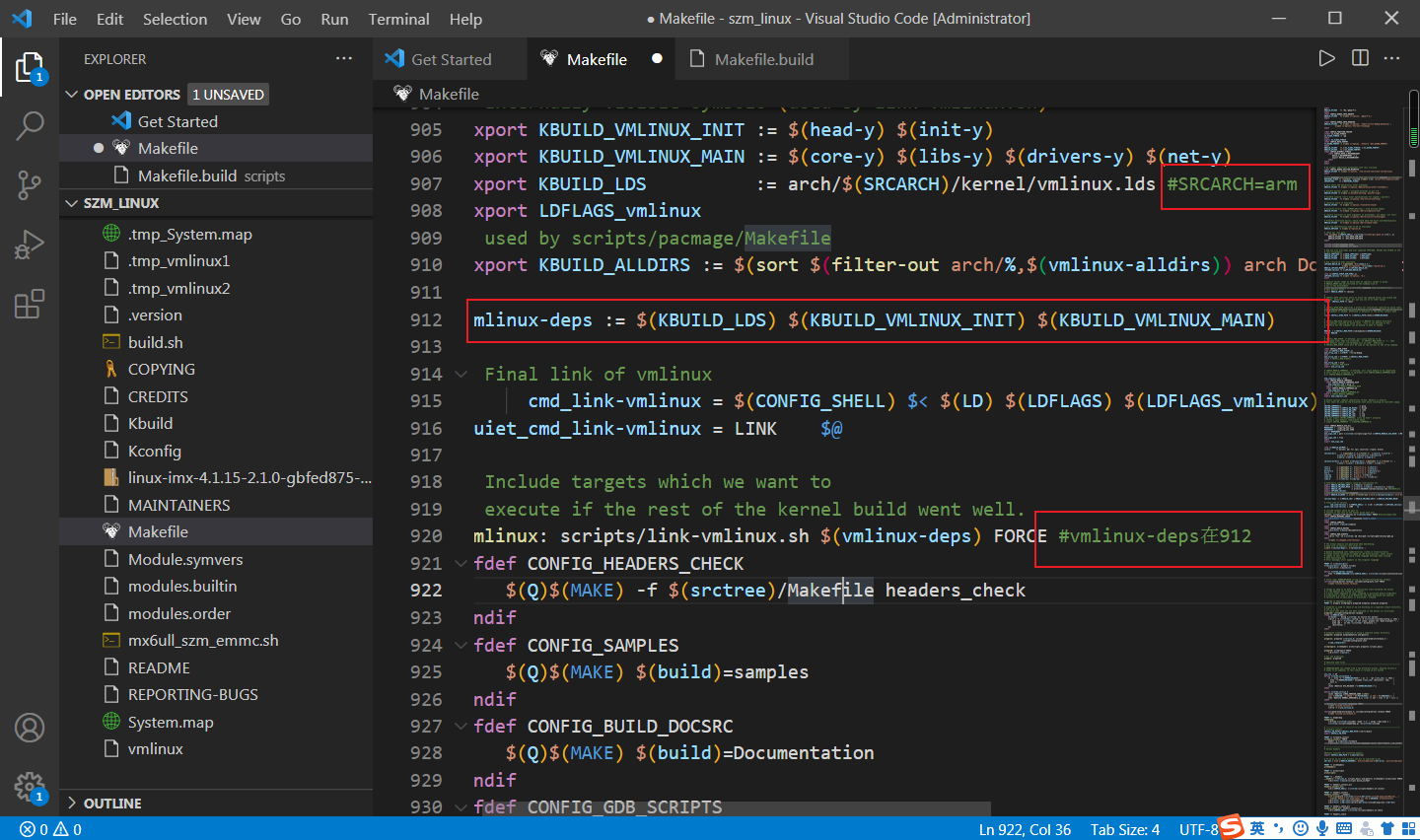This screenshot has height=840, width=1420.
Task: Click the Ln 922, Col 36 status item
Action: pos(1025,829)
